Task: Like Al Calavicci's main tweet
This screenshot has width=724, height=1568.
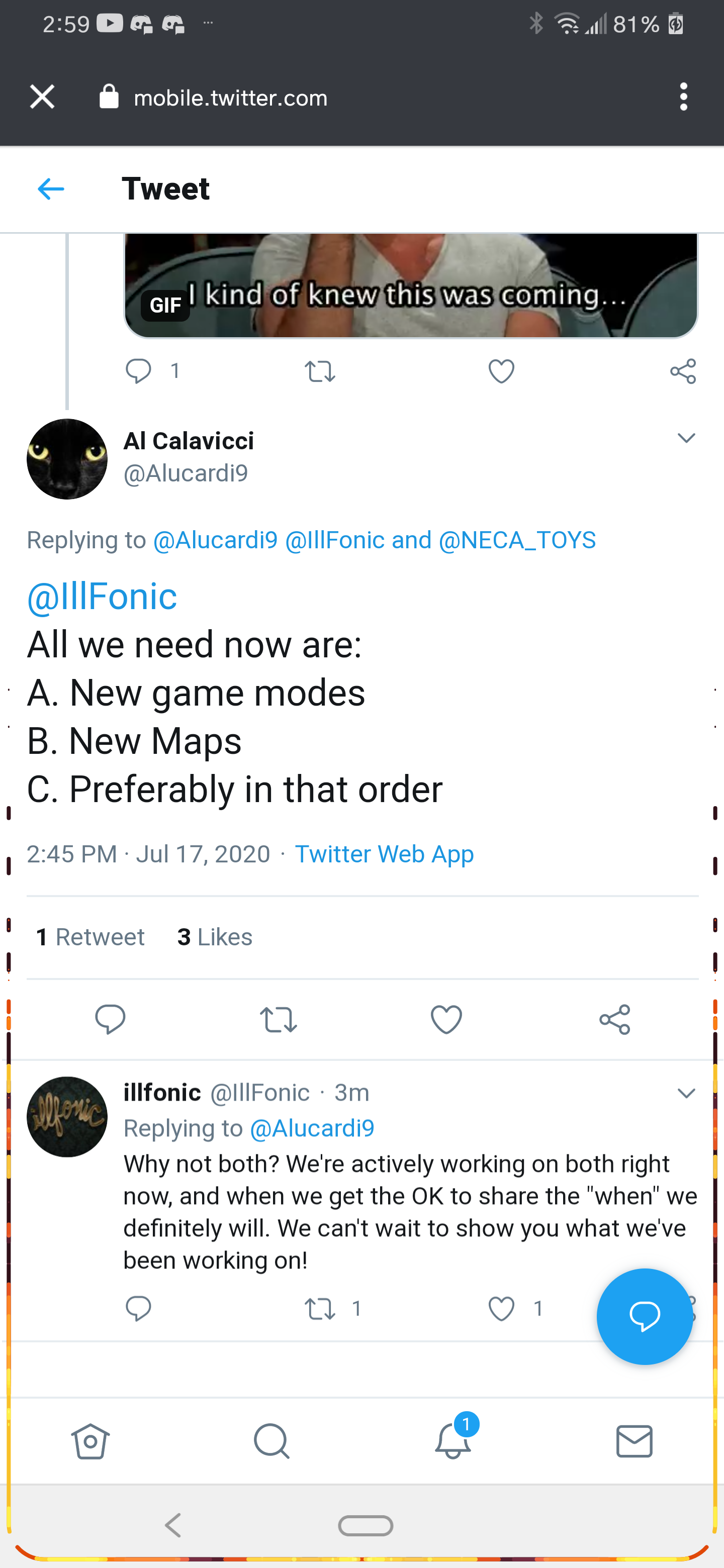Action: tap(446, 1019)
